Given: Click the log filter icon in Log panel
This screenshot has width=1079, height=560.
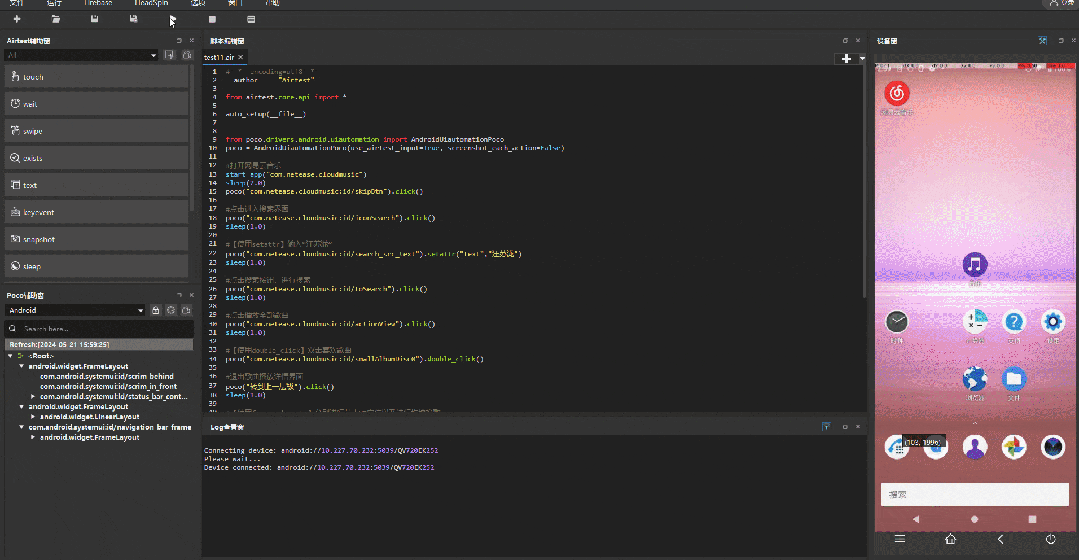Looking at the screenshot, I should [x=825, y=427].
